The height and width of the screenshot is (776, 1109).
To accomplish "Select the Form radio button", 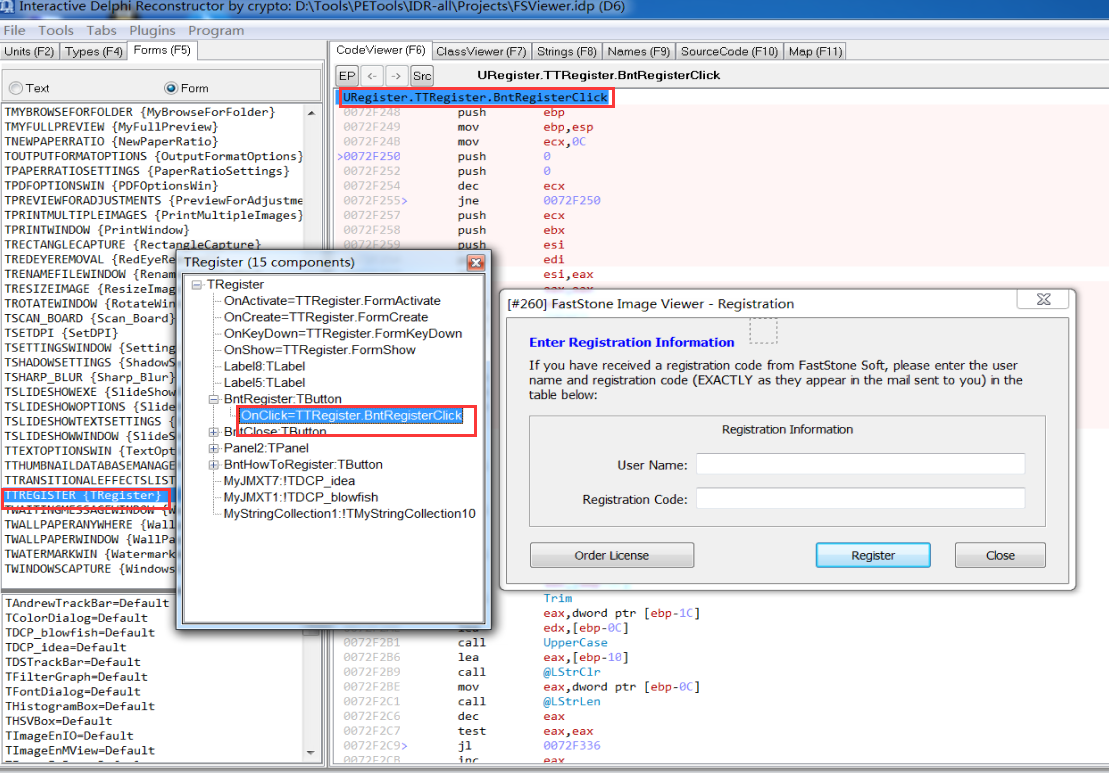I will point(170,88).
